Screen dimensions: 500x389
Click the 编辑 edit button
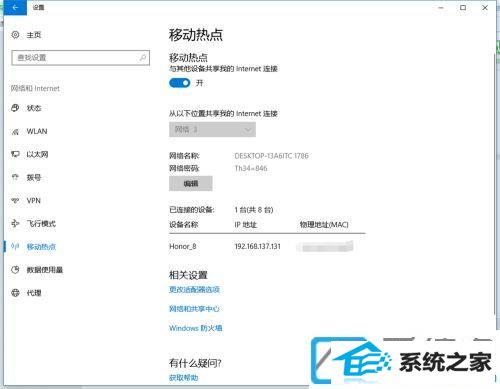(191, 183)
